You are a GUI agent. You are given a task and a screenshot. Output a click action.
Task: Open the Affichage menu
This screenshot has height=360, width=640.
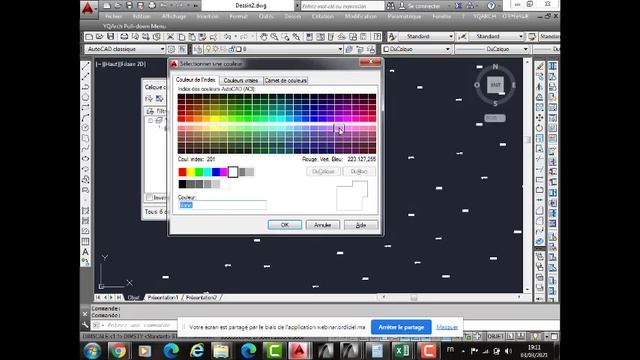click(x=174, y=16)
